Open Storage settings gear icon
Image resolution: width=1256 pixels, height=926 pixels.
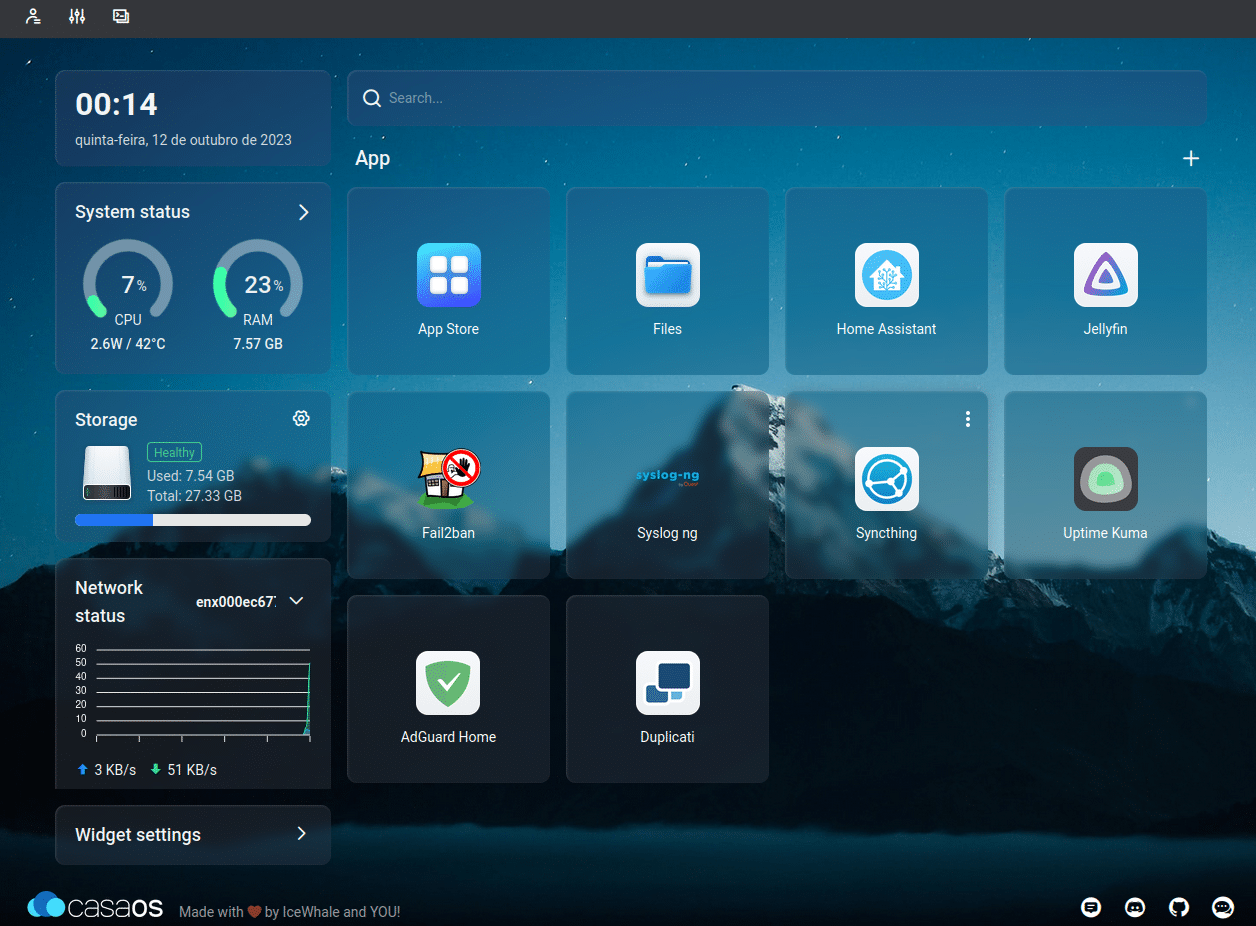(x=301, y=418)
